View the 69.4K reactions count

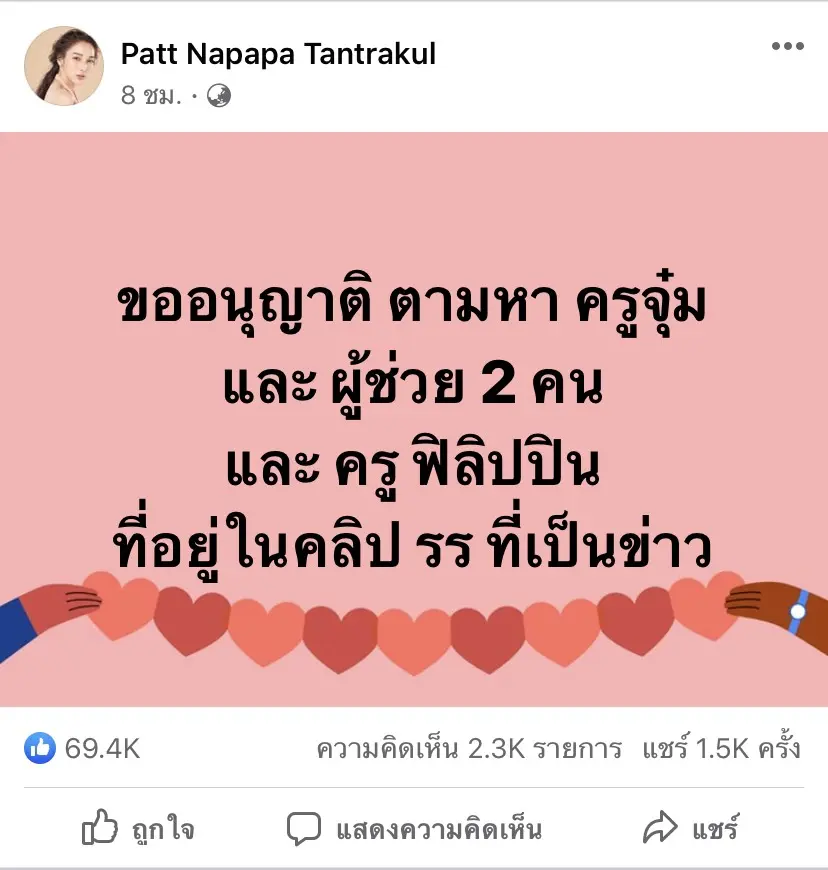[102, 748]
